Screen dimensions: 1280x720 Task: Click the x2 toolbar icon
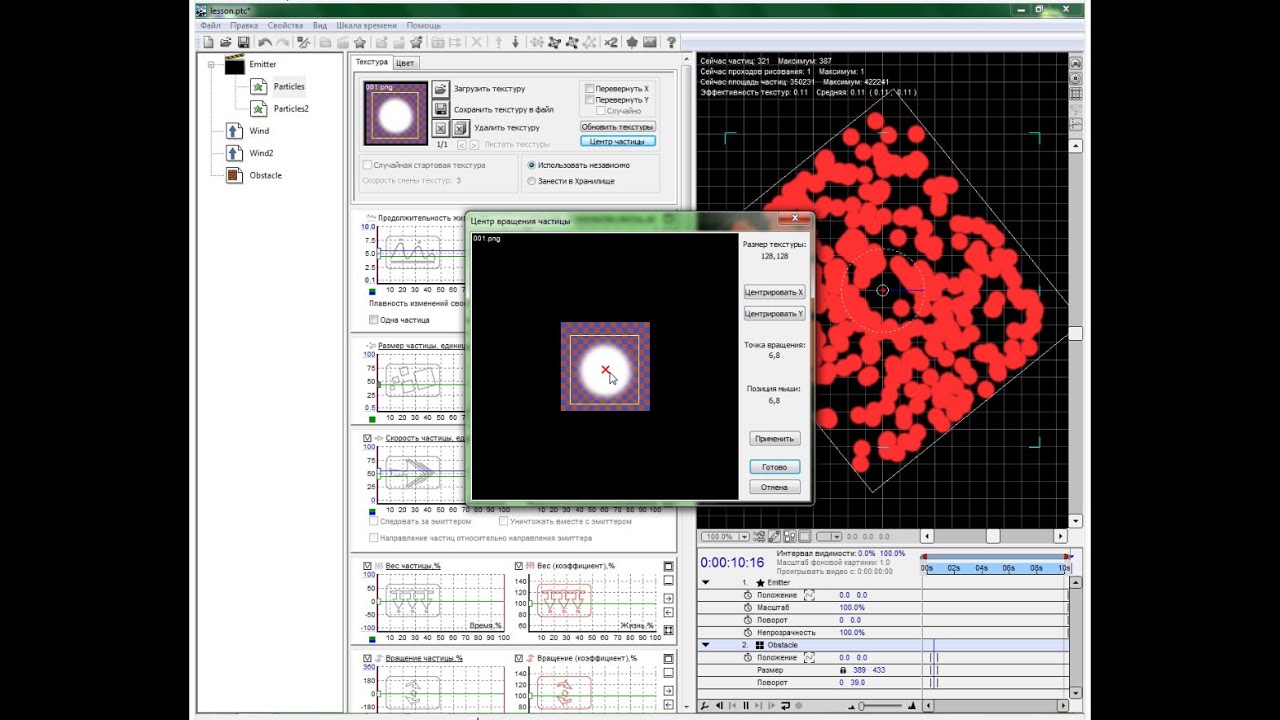tap(610, 42)
